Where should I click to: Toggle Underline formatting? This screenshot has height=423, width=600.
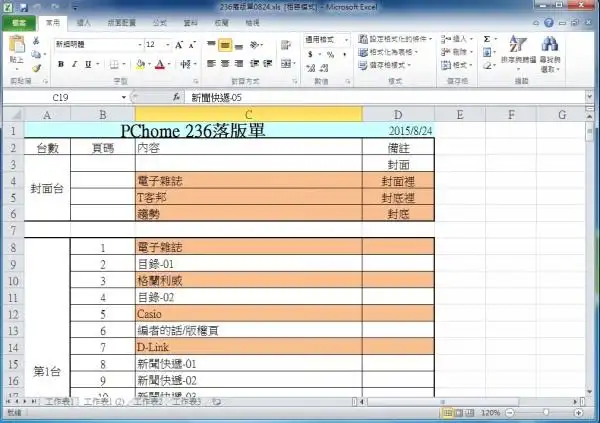point(88,64)
